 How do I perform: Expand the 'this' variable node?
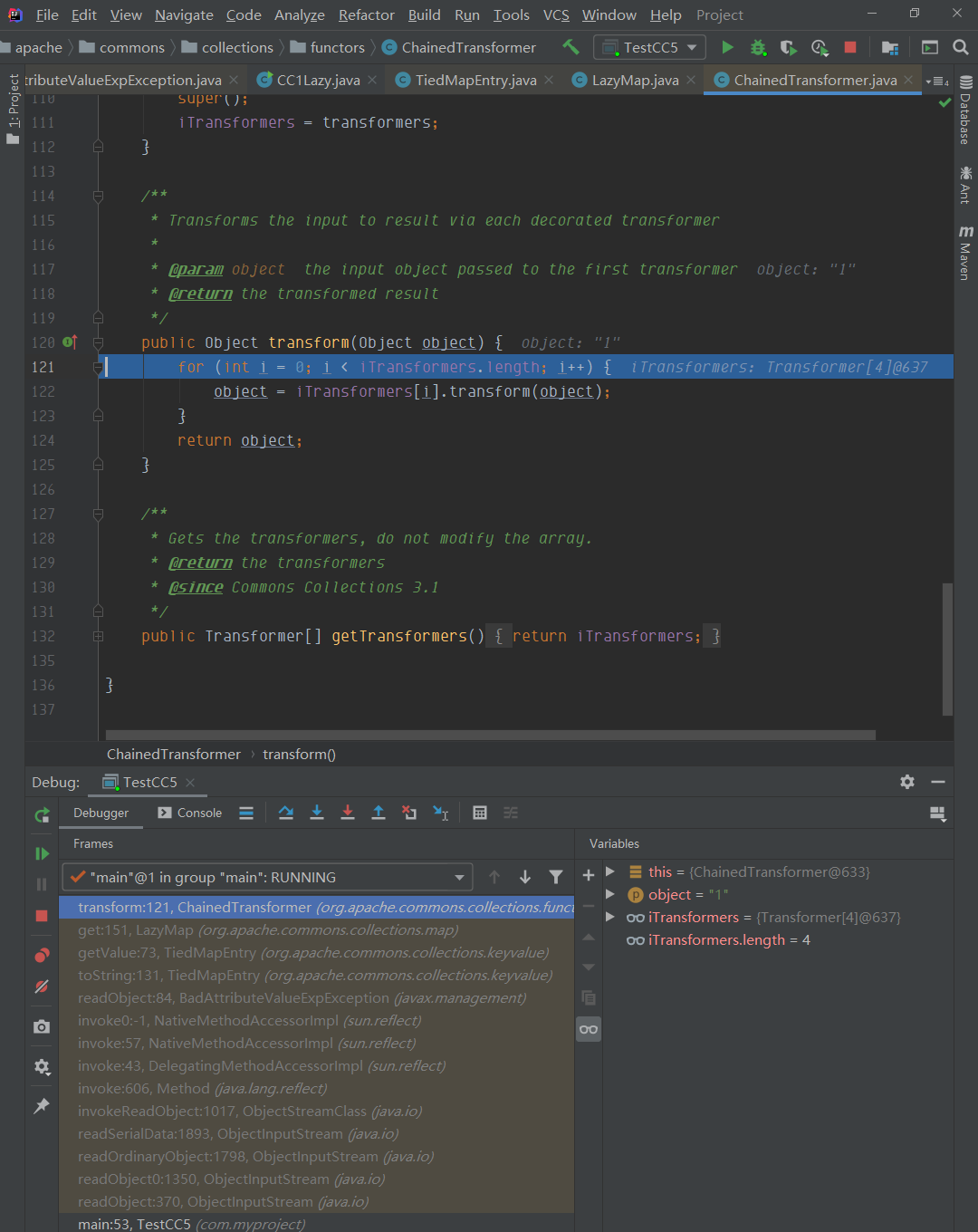pos(610,871)
